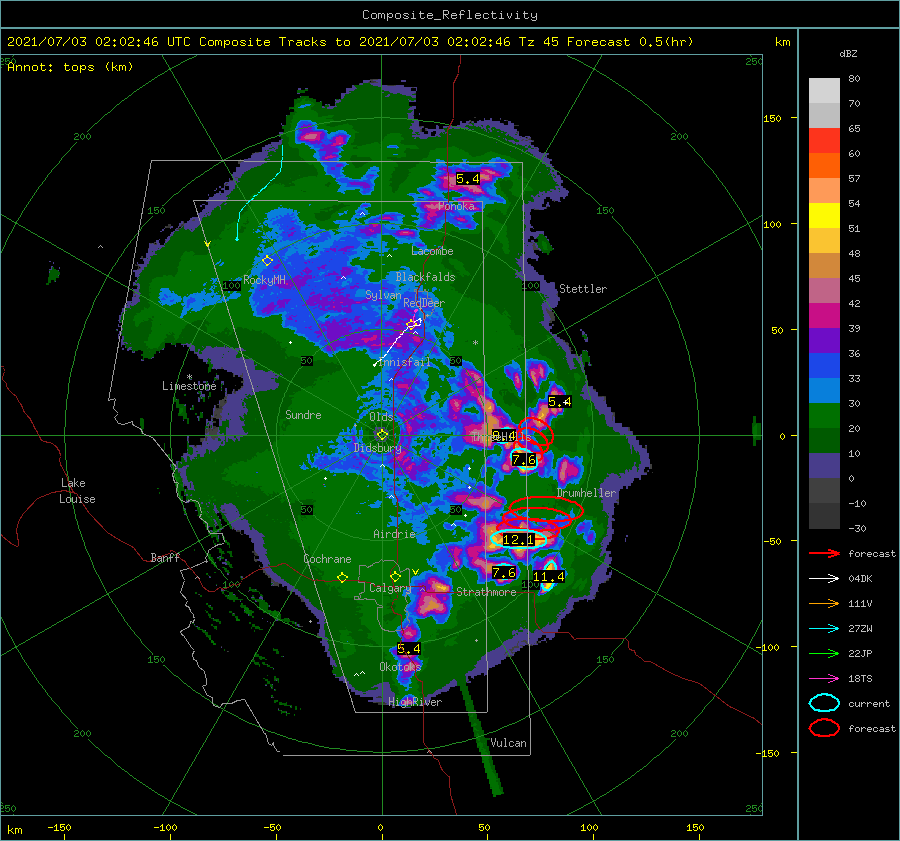Viewport: 900px width, 841px height.
Task: Click the Lake Louise label
Action: coord(77,491)
